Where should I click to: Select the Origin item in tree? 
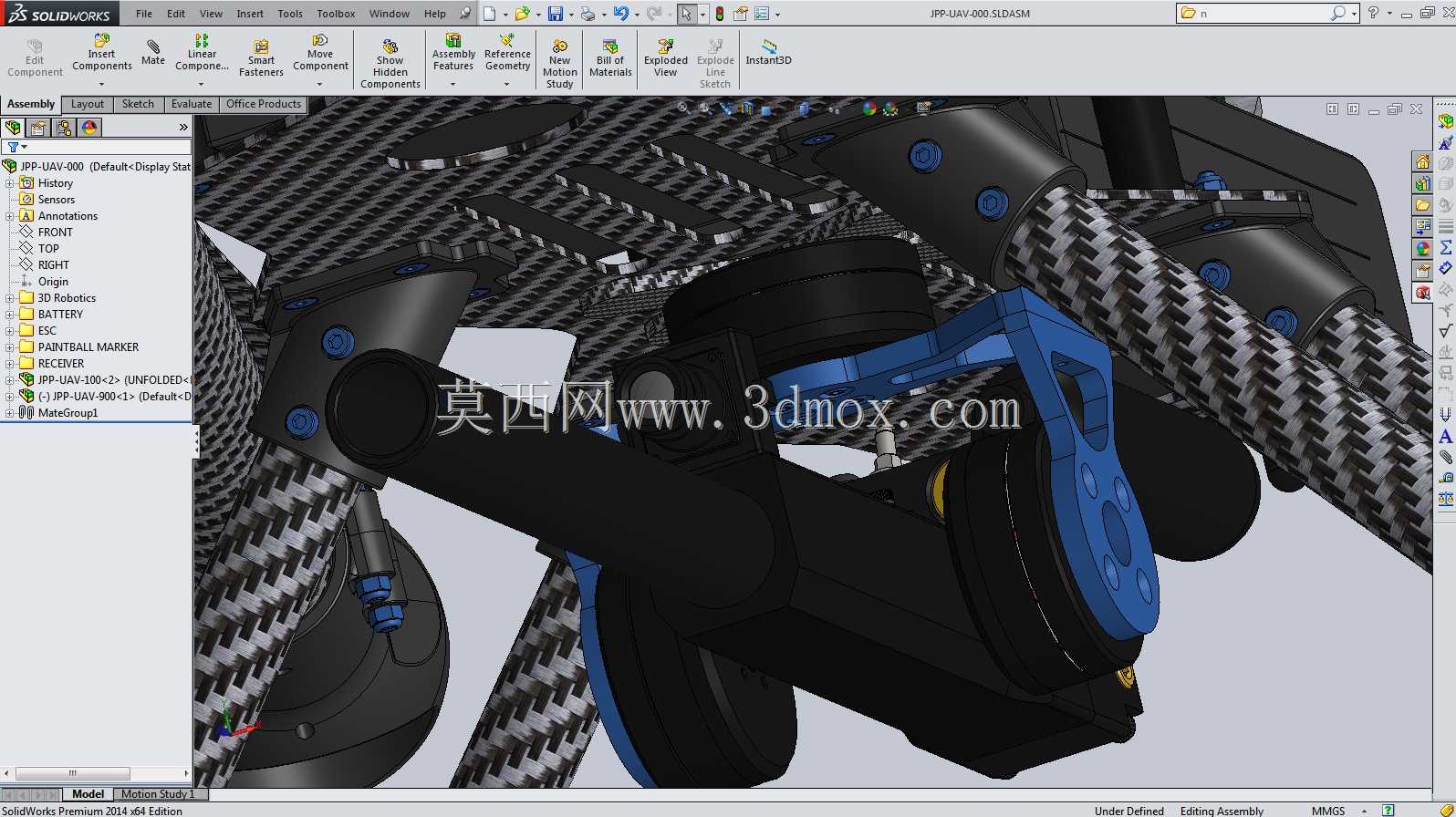[44, 282]
